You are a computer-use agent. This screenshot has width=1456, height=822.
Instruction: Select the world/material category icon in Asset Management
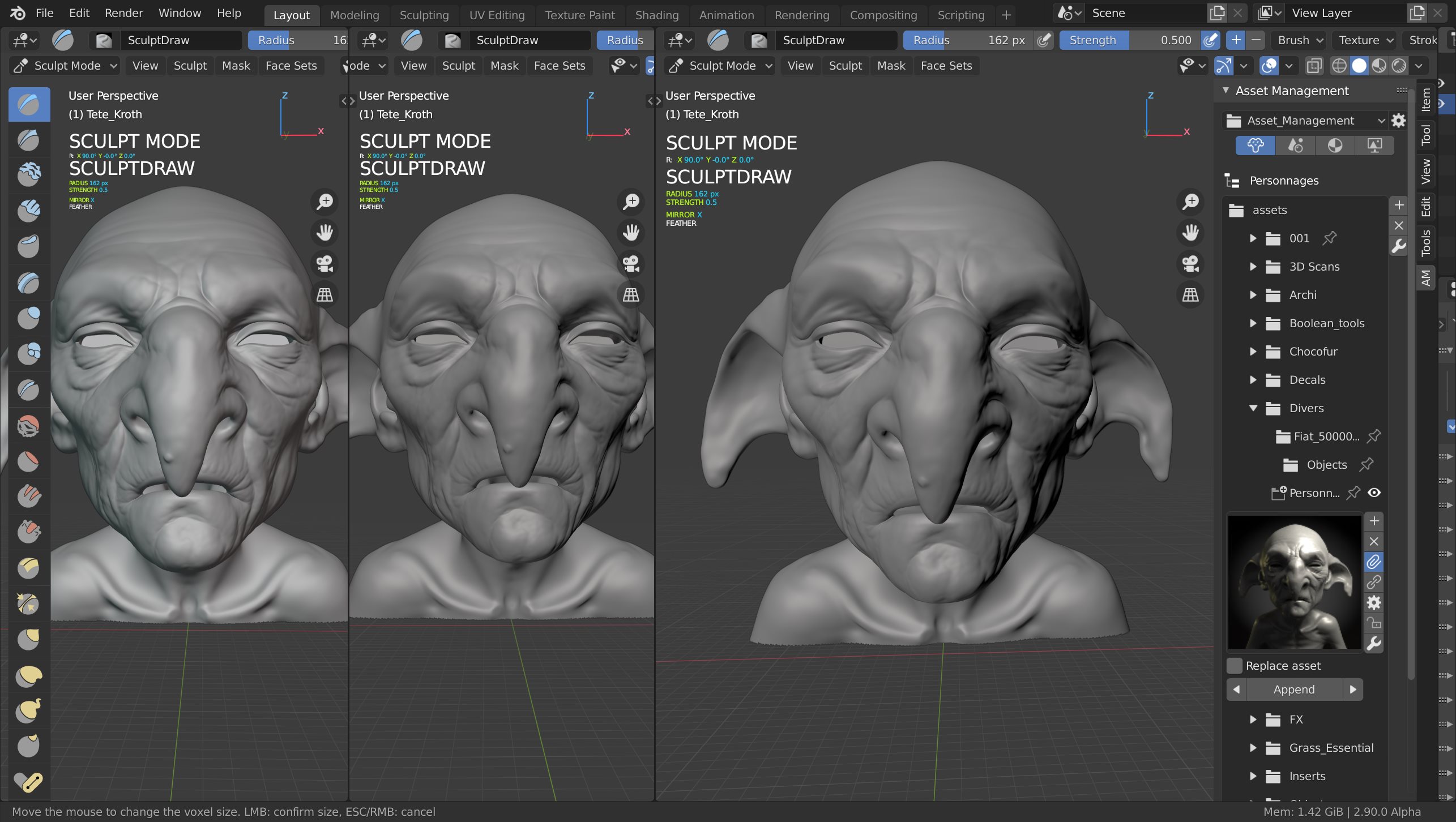1334,145
